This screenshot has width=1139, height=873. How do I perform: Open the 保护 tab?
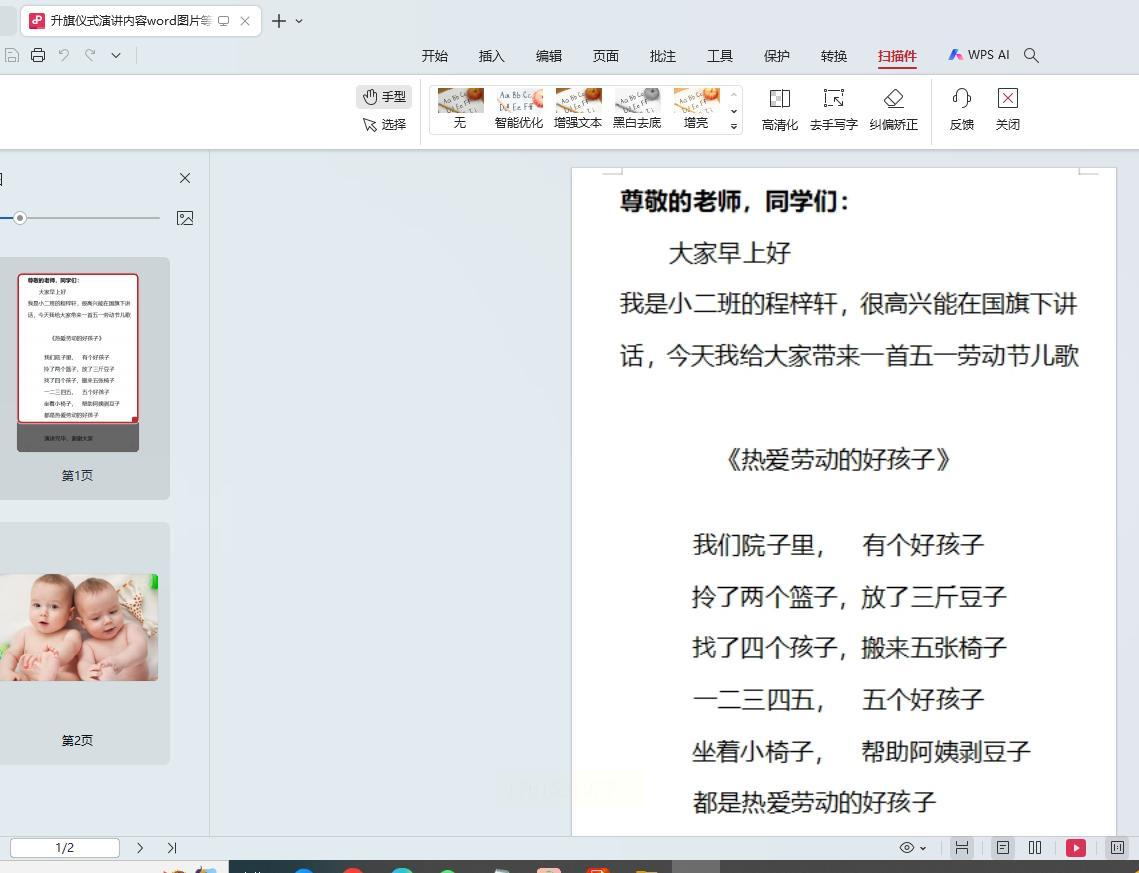click(x=777, y=56)
